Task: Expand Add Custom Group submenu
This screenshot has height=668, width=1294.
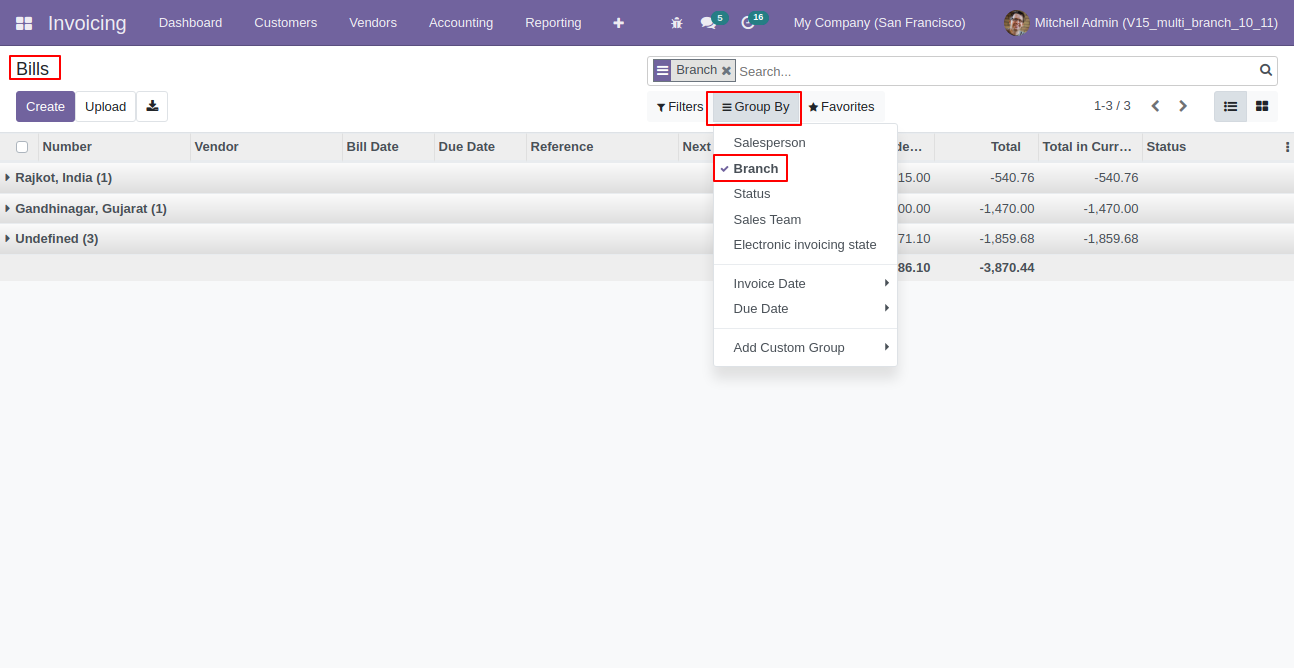Action: [x=805, y=347]
